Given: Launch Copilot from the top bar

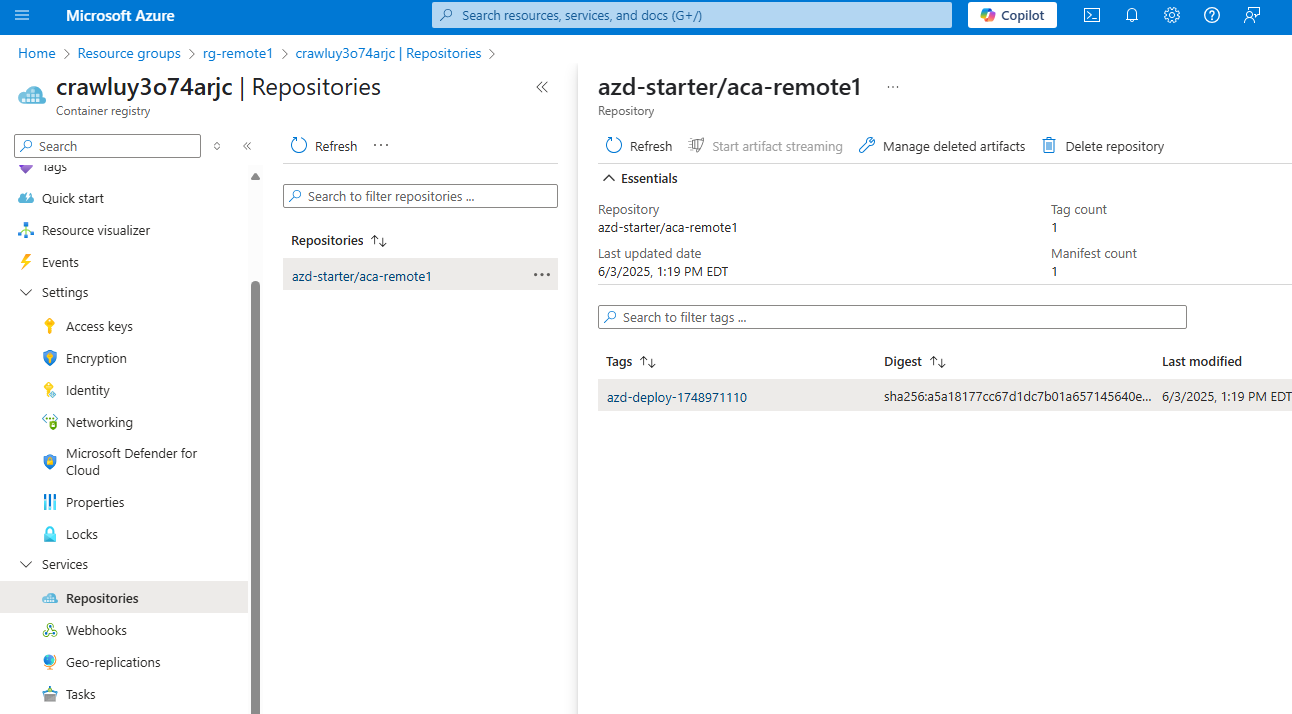Looking at the screenshot, I should tap(1012, 15).
